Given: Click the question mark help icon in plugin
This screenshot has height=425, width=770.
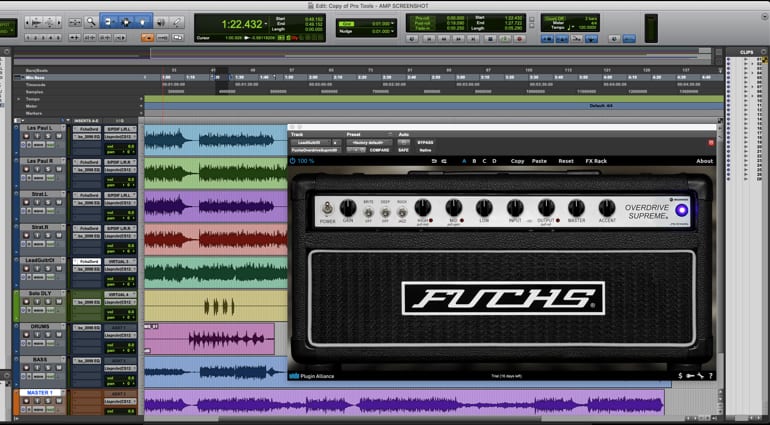Looking at the screenshot, I should click(710, 376).
